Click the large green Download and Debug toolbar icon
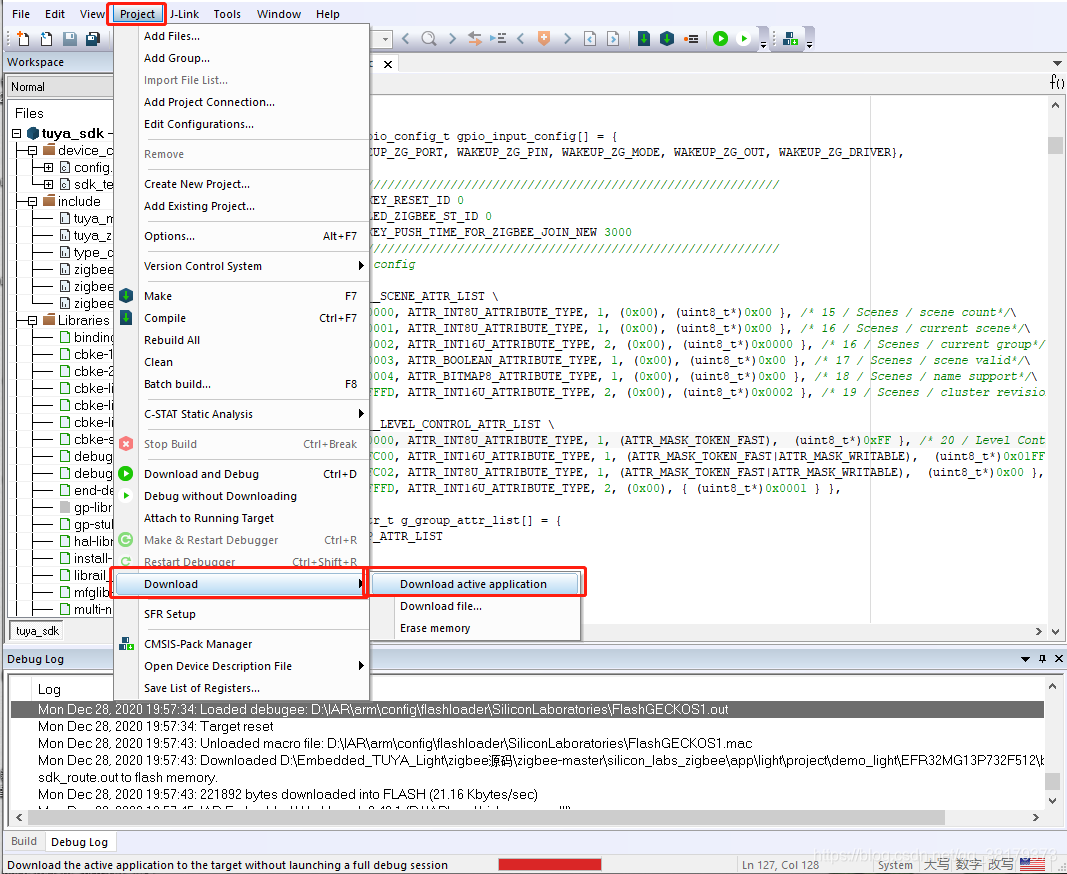The image size is (1067, 874). (x=720, y=39)
